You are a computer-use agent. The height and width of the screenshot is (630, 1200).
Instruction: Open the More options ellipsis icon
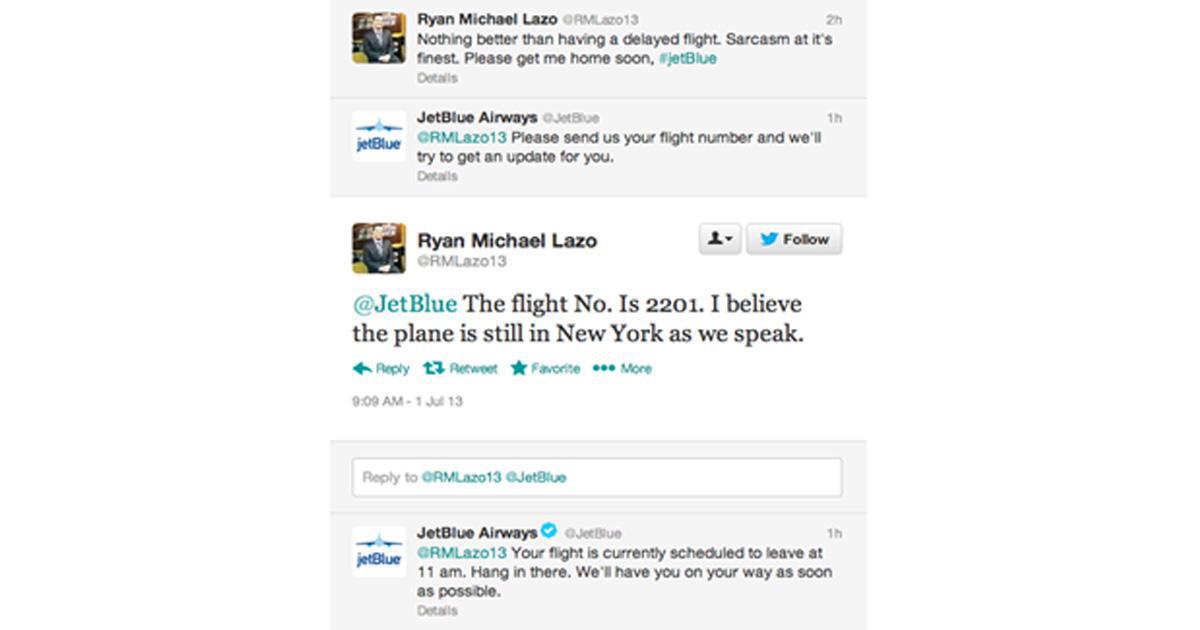click(x=603, y=368)
